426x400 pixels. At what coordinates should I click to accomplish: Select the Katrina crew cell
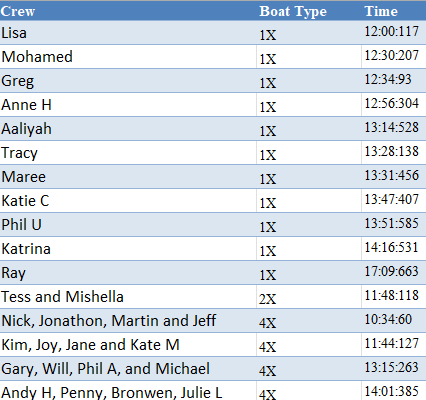tap(128, 249)
